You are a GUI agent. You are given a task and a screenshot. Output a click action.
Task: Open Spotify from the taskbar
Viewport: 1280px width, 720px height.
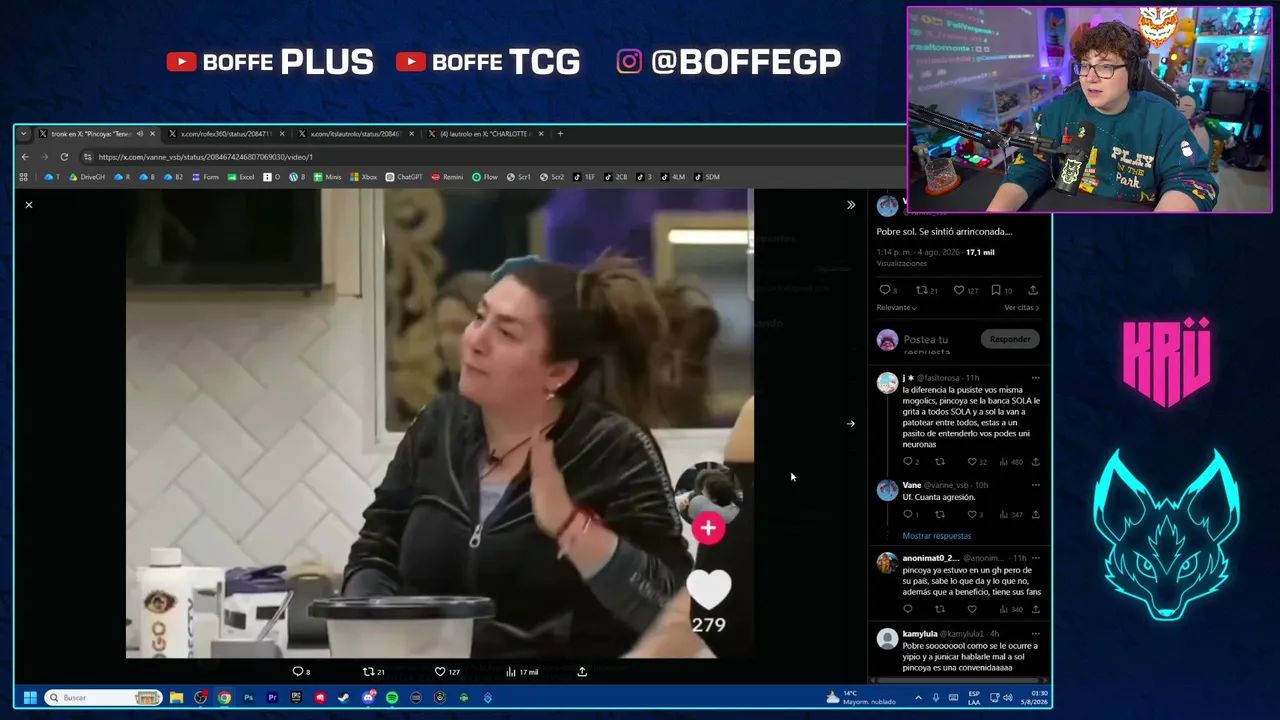tap(392, 698)
